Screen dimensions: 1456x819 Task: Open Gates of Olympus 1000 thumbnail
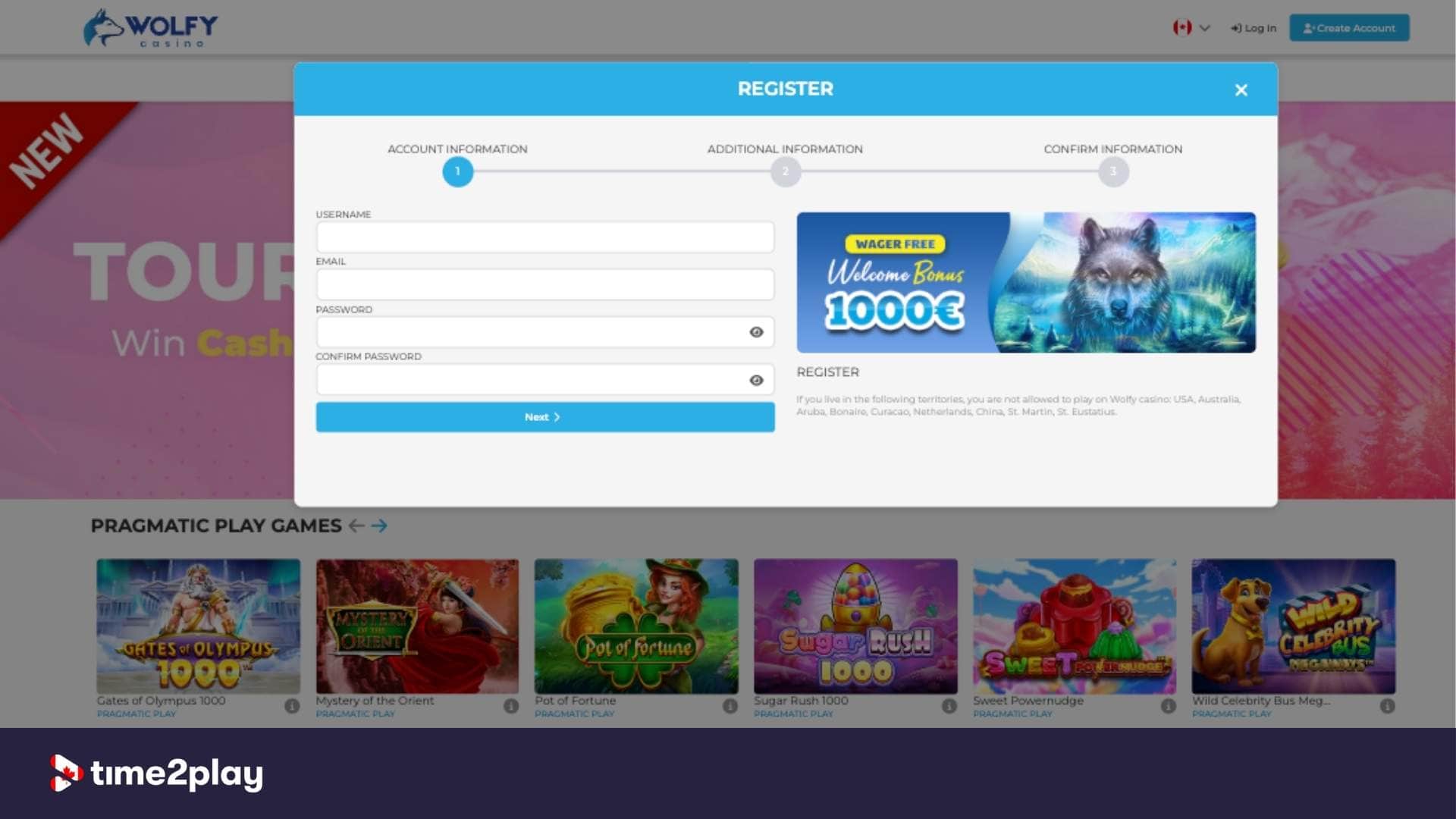click(x=198, y=626)
